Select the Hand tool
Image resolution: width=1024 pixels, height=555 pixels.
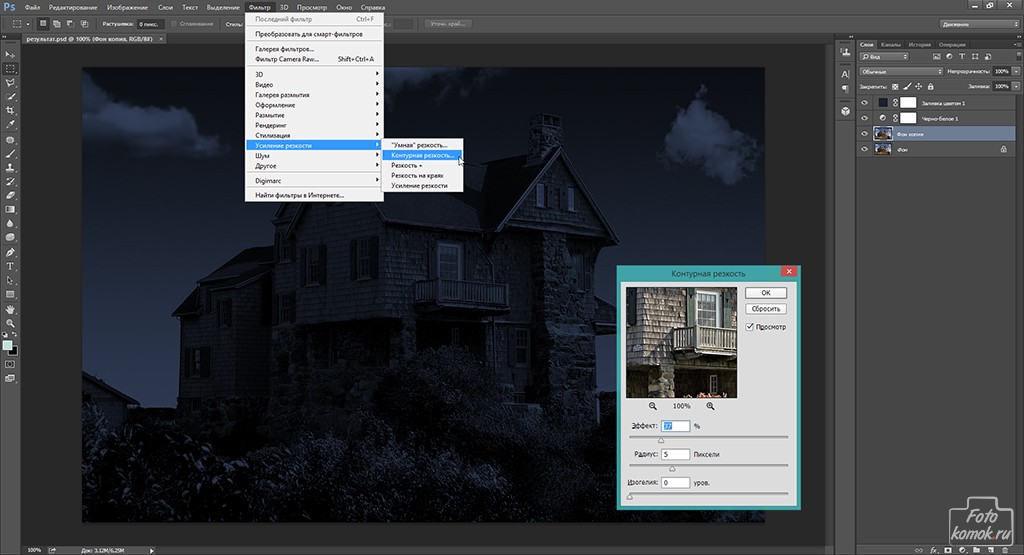(x=10, y=309)
